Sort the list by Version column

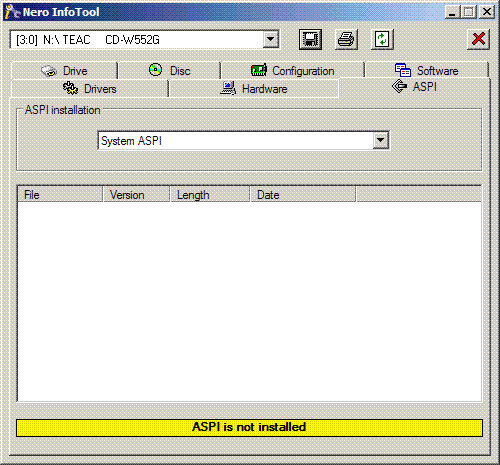click(137, 195)
